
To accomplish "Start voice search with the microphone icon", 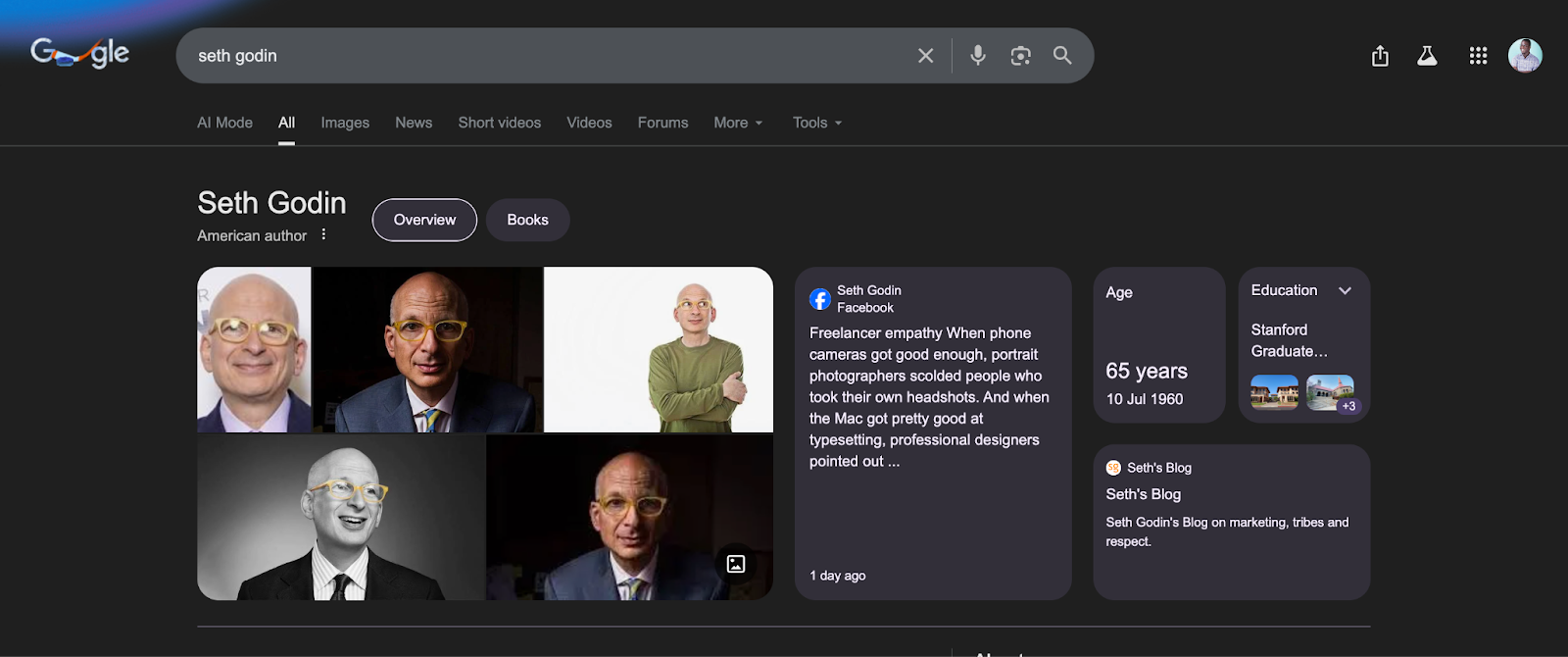I will (977, 56).
